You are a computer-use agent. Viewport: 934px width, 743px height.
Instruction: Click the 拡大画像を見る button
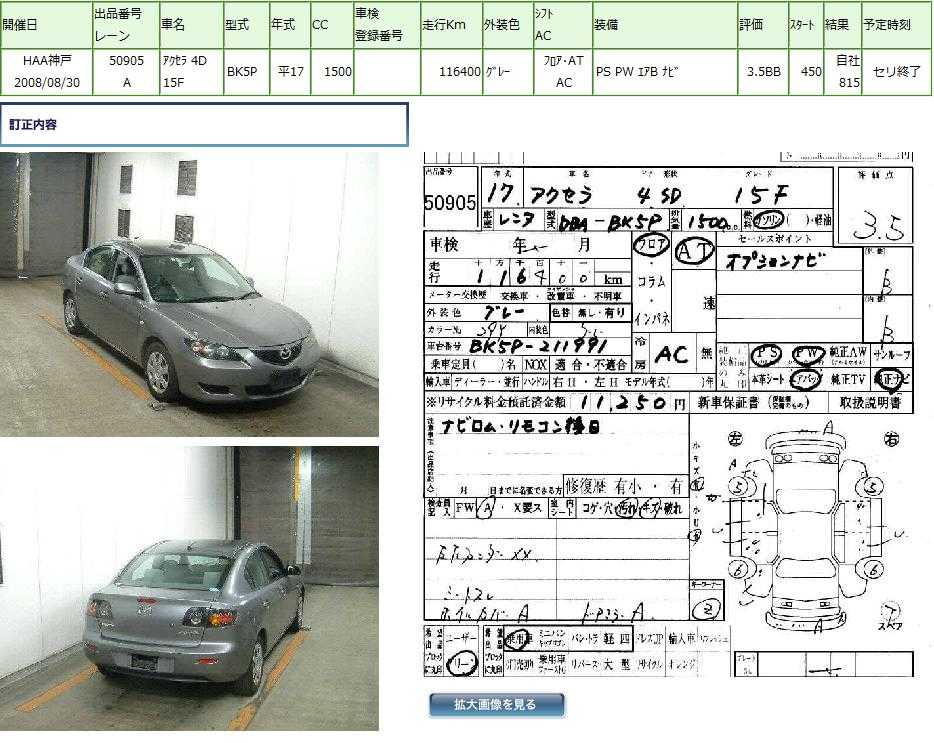pos(496,705)
